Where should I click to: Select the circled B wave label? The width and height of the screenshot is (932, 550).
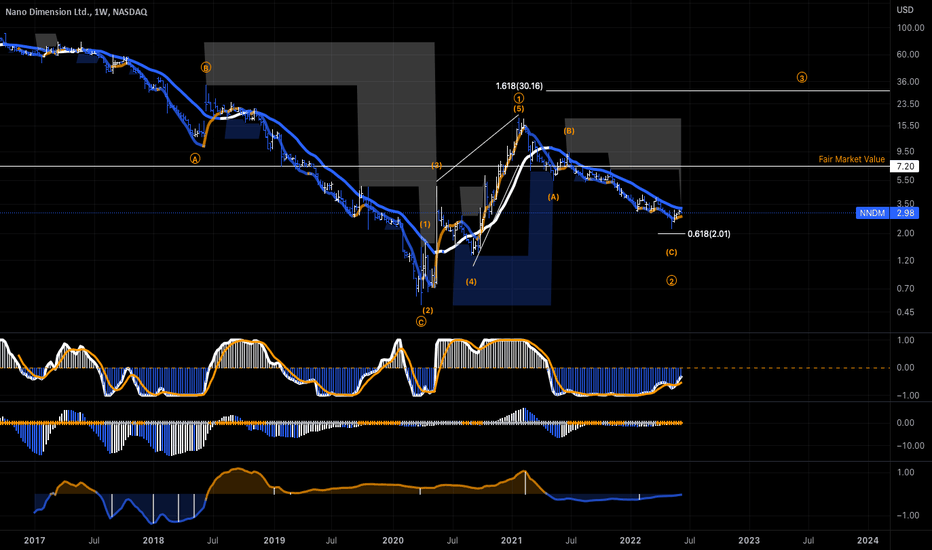(206, 67)
